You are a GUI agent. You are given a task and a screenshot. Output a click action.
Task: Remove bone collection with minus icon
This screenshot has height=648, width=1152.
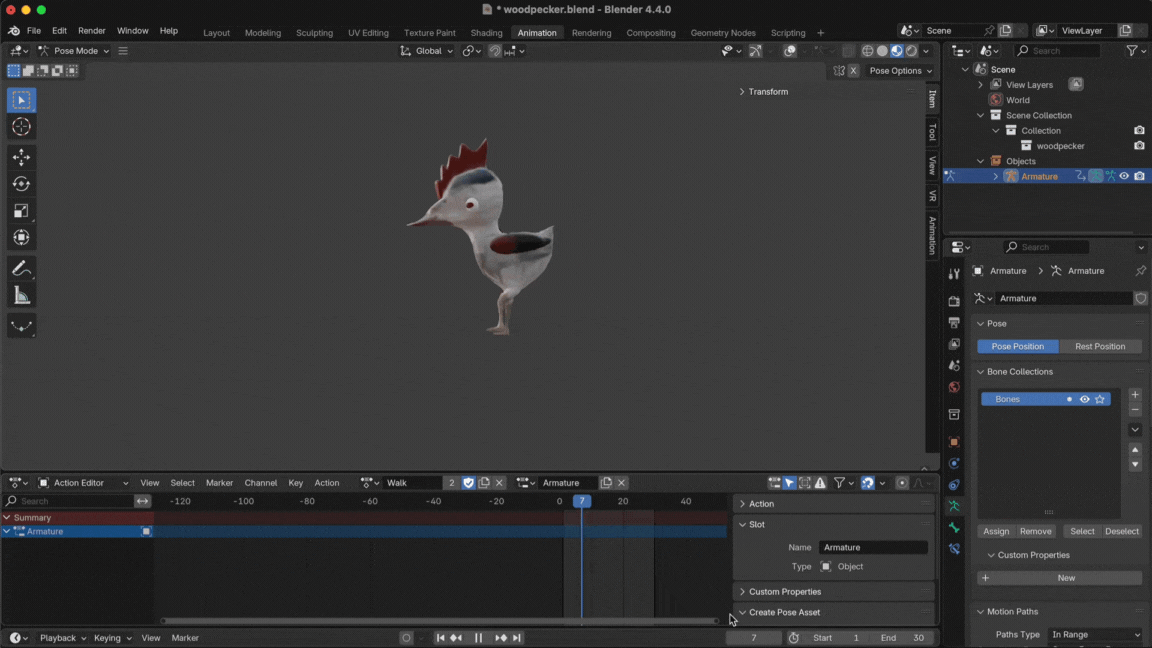(1135, 410)
